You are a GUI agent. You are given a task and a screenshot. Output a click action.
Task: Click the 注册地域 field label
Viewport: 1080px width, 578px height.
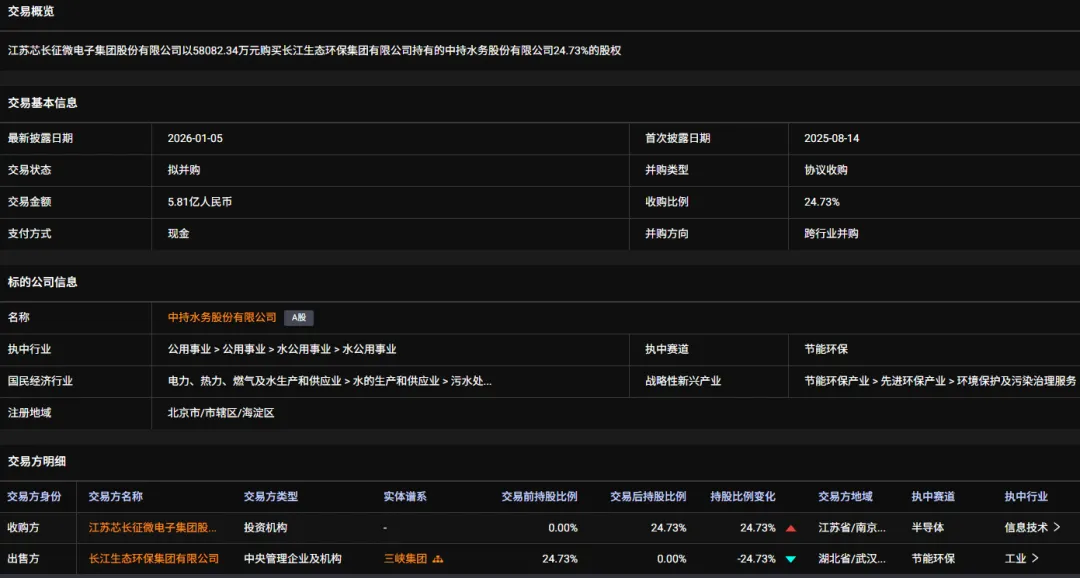(x=29, y=413)
